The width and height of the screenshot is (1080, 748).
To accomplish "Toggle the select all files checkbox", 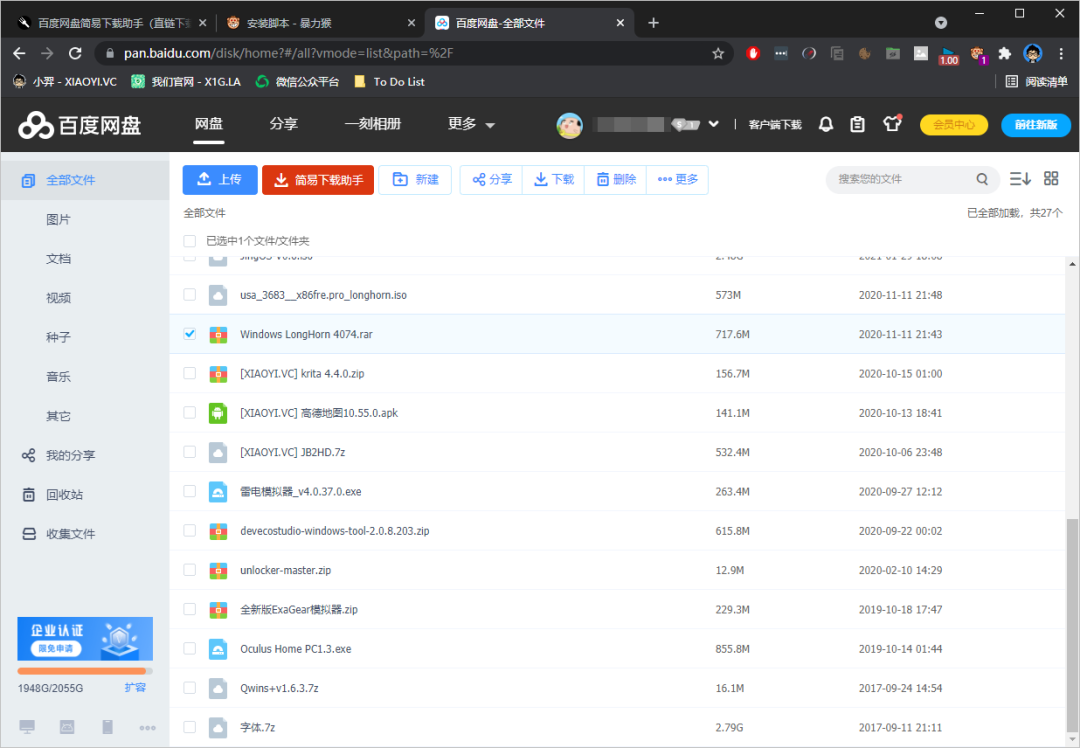I will pos(190,241).
